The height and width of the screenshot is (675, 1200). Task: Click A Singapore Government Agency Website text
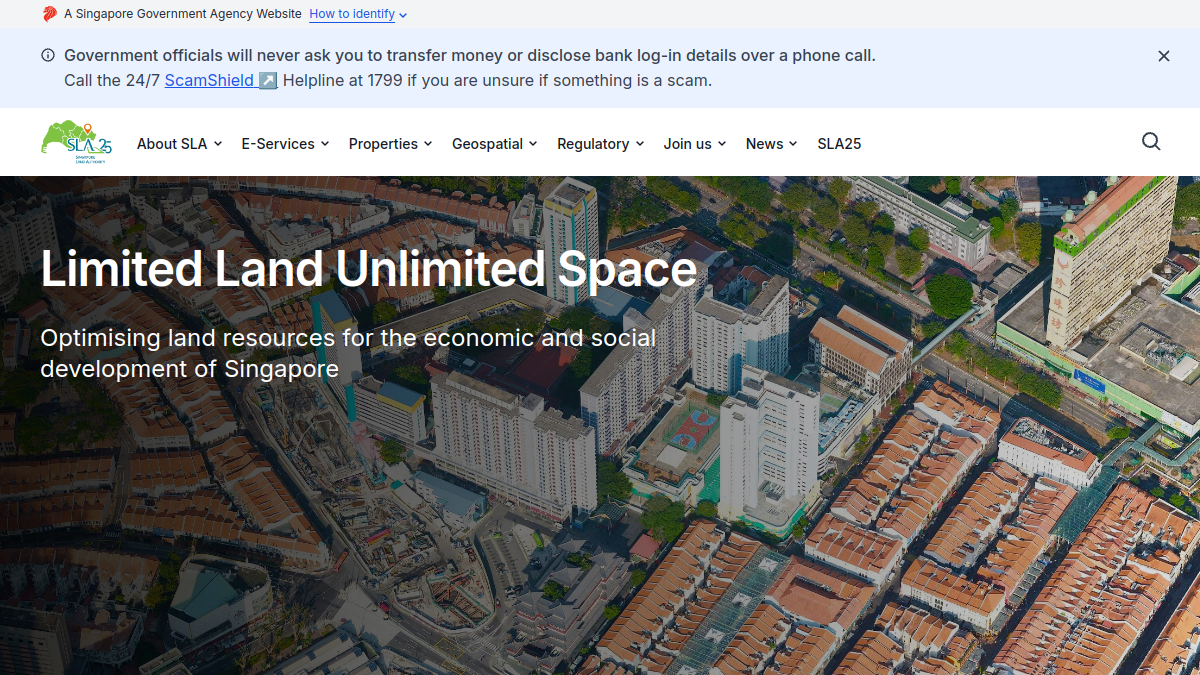tap(183, 14)
